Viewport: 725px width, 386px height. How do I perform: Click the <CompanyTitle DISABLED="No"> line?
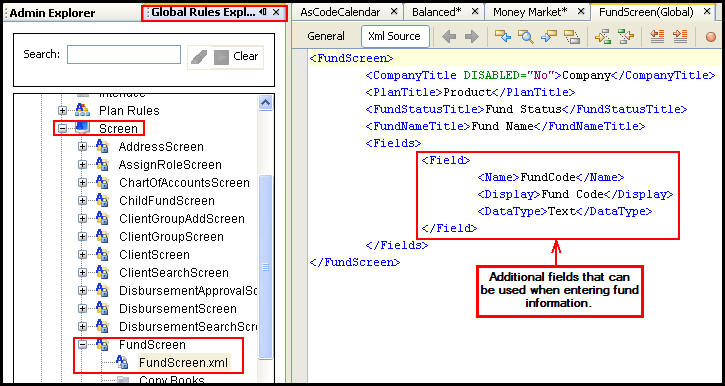point(540,75)
